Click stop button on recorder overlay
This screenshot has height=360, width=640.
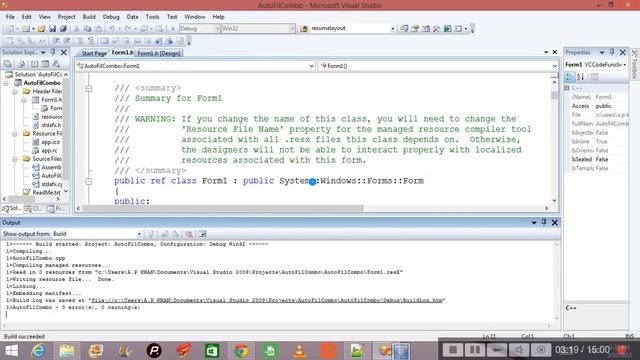(x=453, y=350)
